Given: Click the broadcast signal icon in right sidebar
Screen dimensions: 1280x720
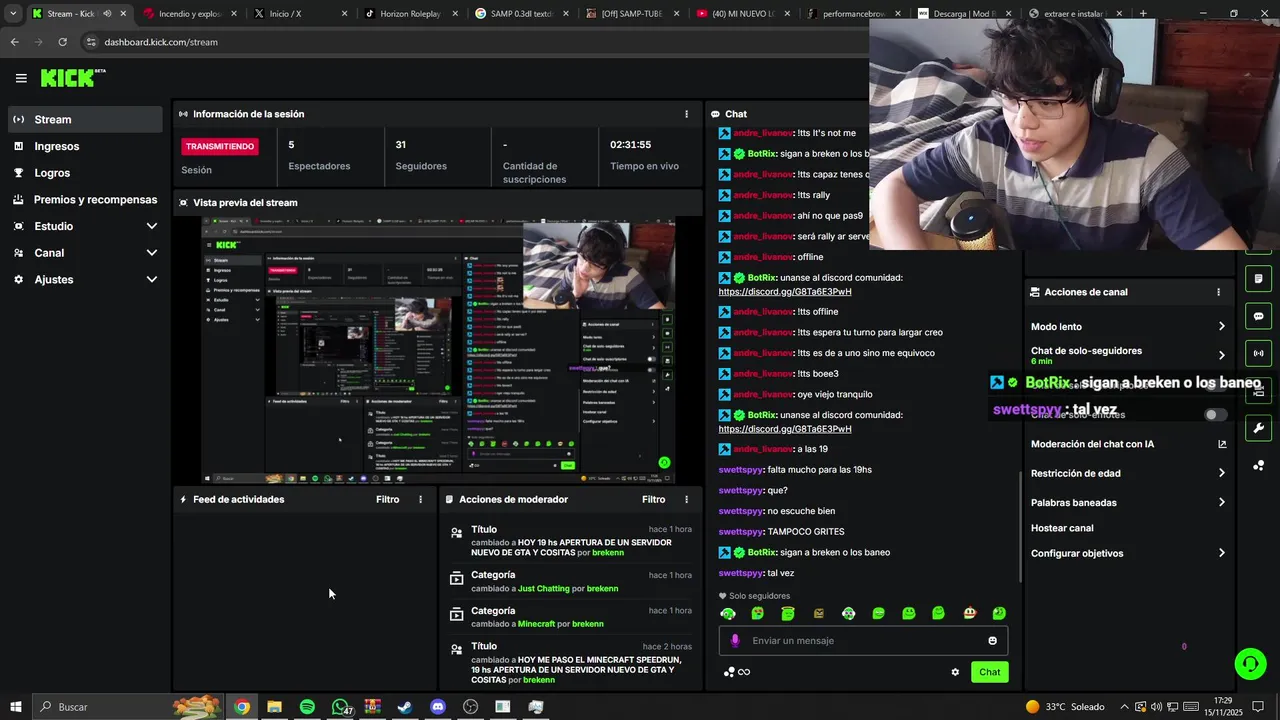Looking at the screenshot, I should (x=1258, y=353).
